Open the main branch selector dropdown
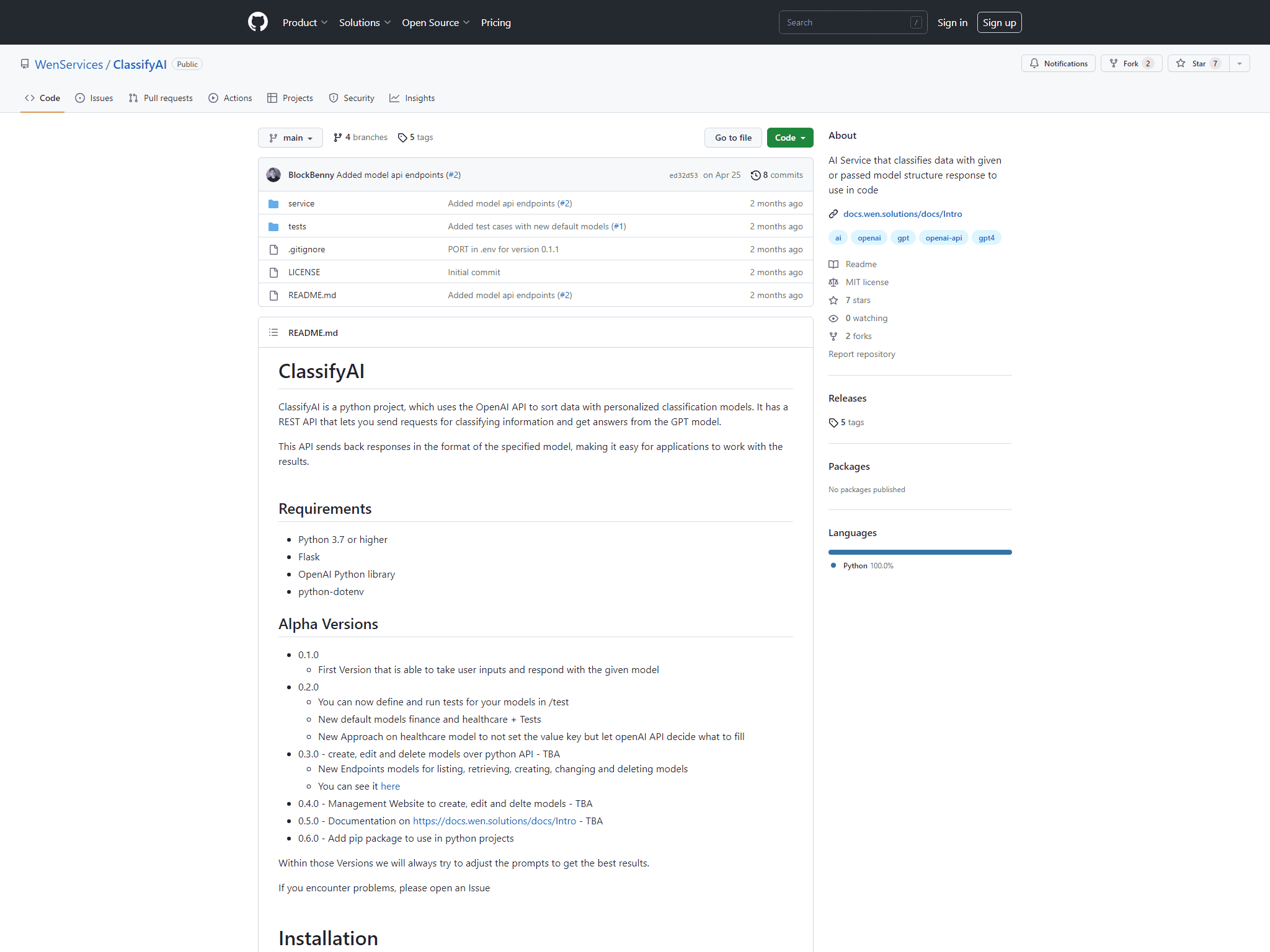The width and height of the screenshot is (1270, 952). [290, 138]
